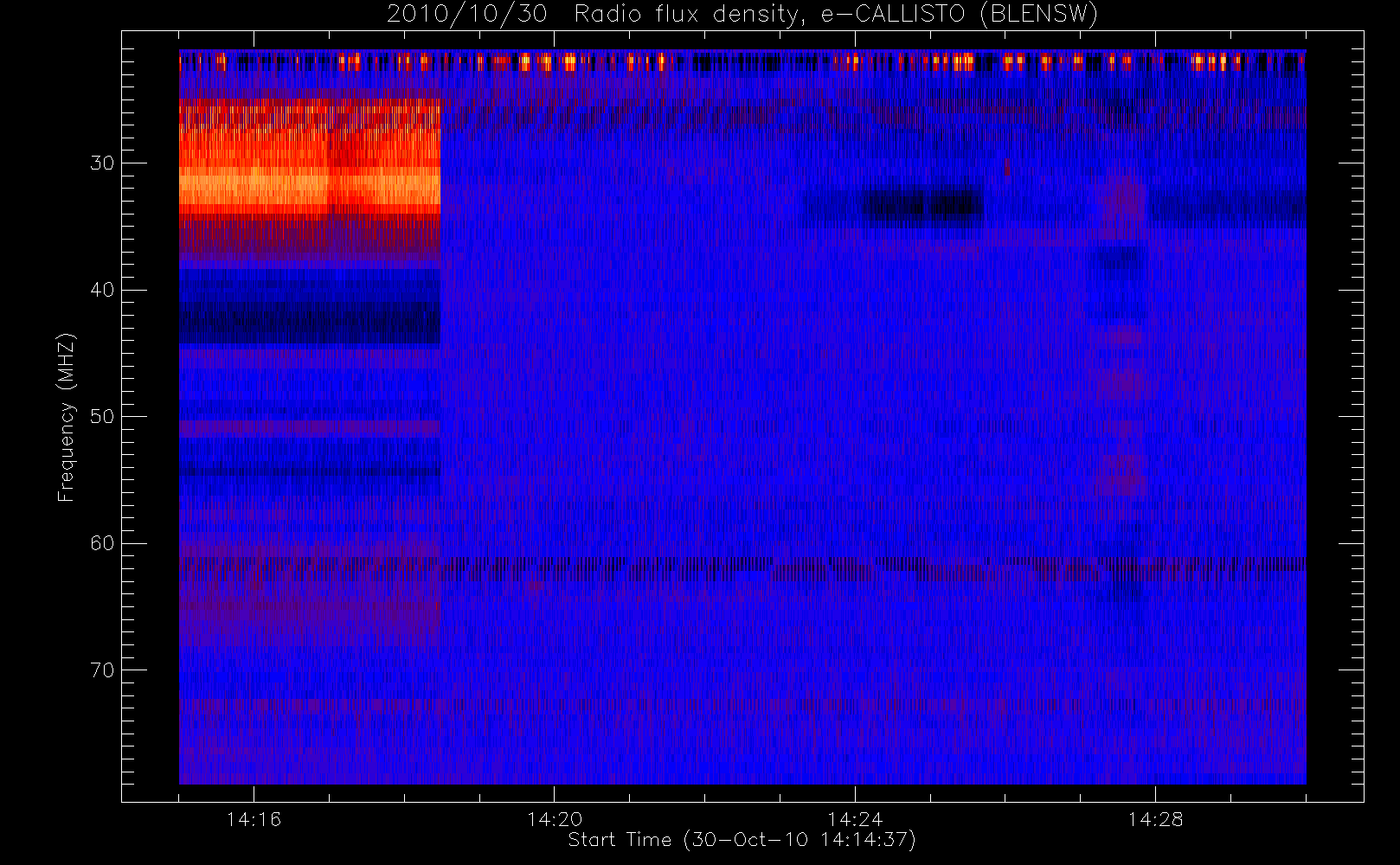The height and width of the screenshot is (865, 1400).
Task: Click the 70 MHz frequency label
Action: point(102,670)
